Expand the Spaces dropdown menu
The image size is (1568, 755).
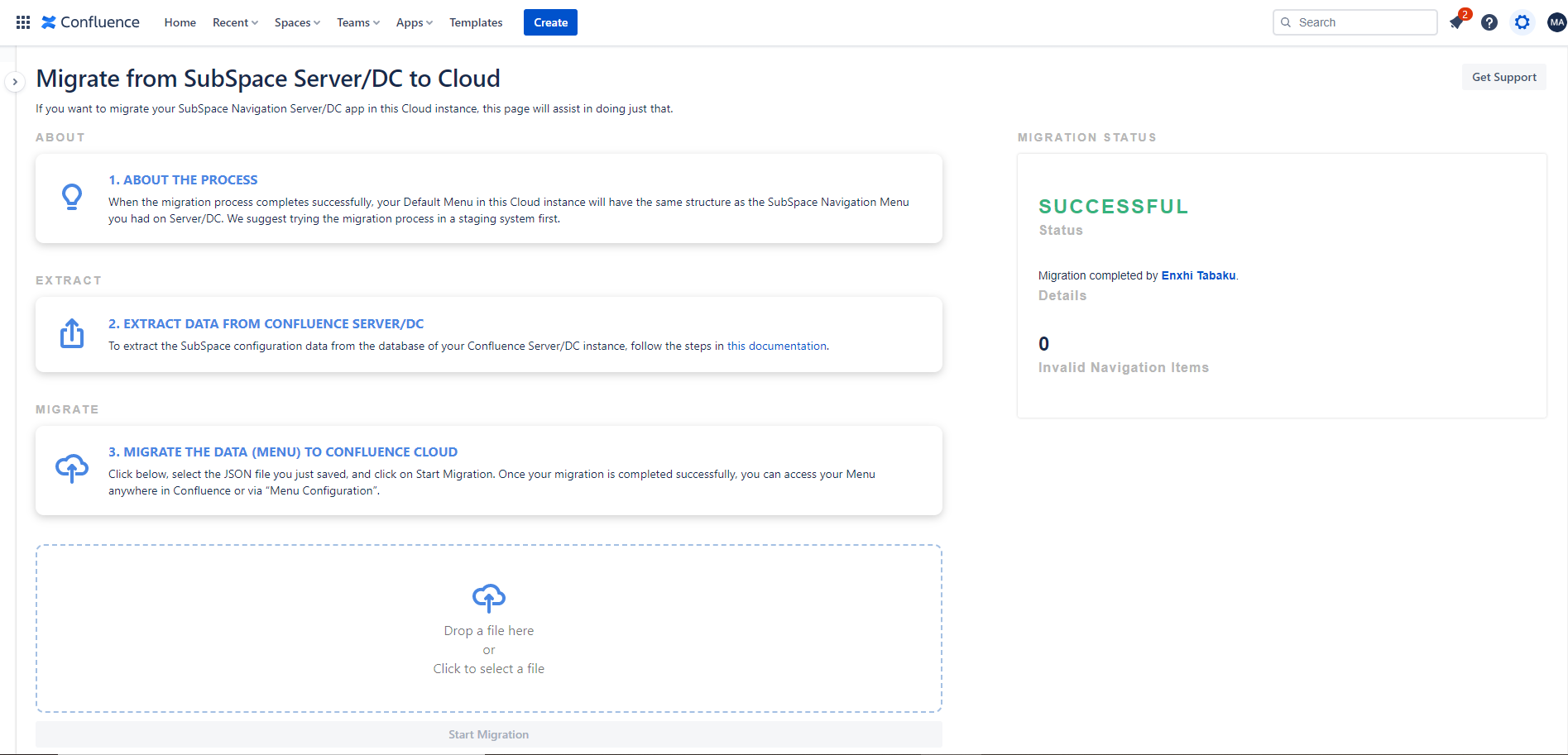(297, 22)
